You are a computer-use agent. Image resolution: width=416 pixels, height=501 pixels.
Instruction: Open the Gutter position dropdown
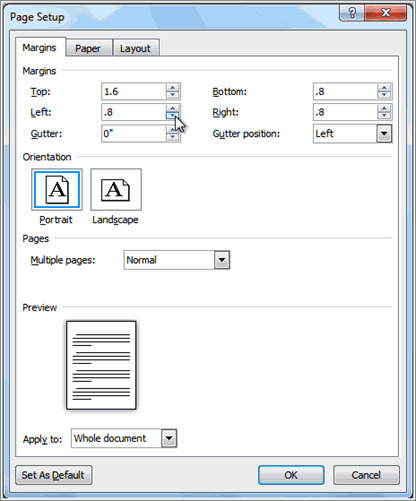point(384,134)
